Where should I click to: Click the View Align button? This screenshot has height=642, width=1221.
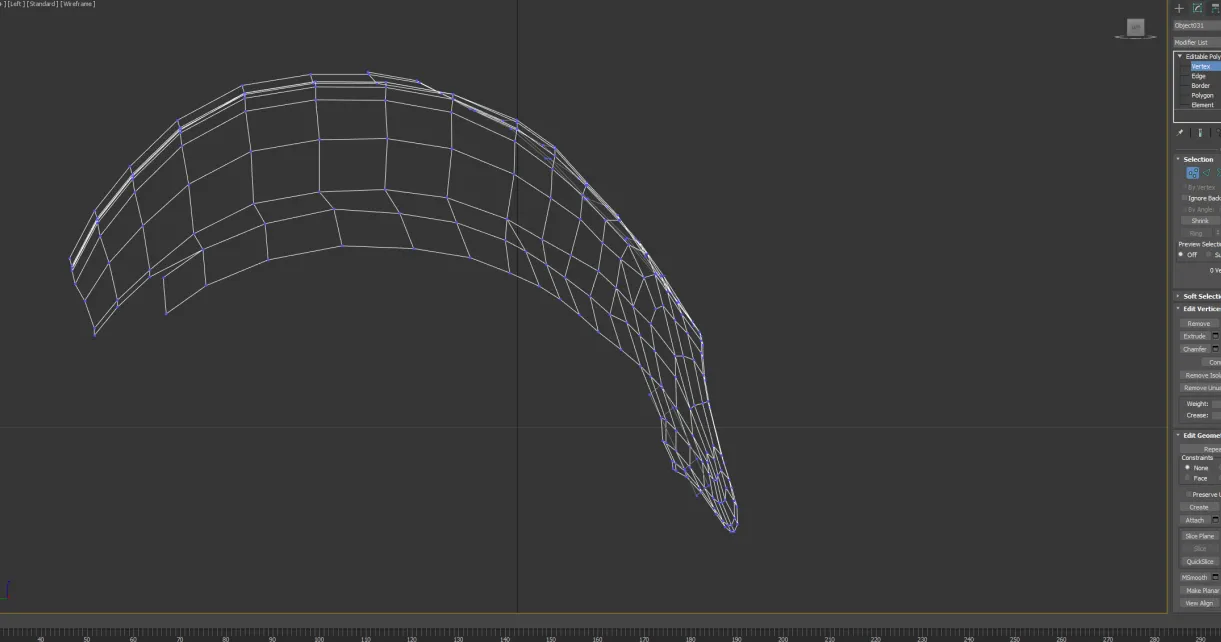[x=1199, y=603]
